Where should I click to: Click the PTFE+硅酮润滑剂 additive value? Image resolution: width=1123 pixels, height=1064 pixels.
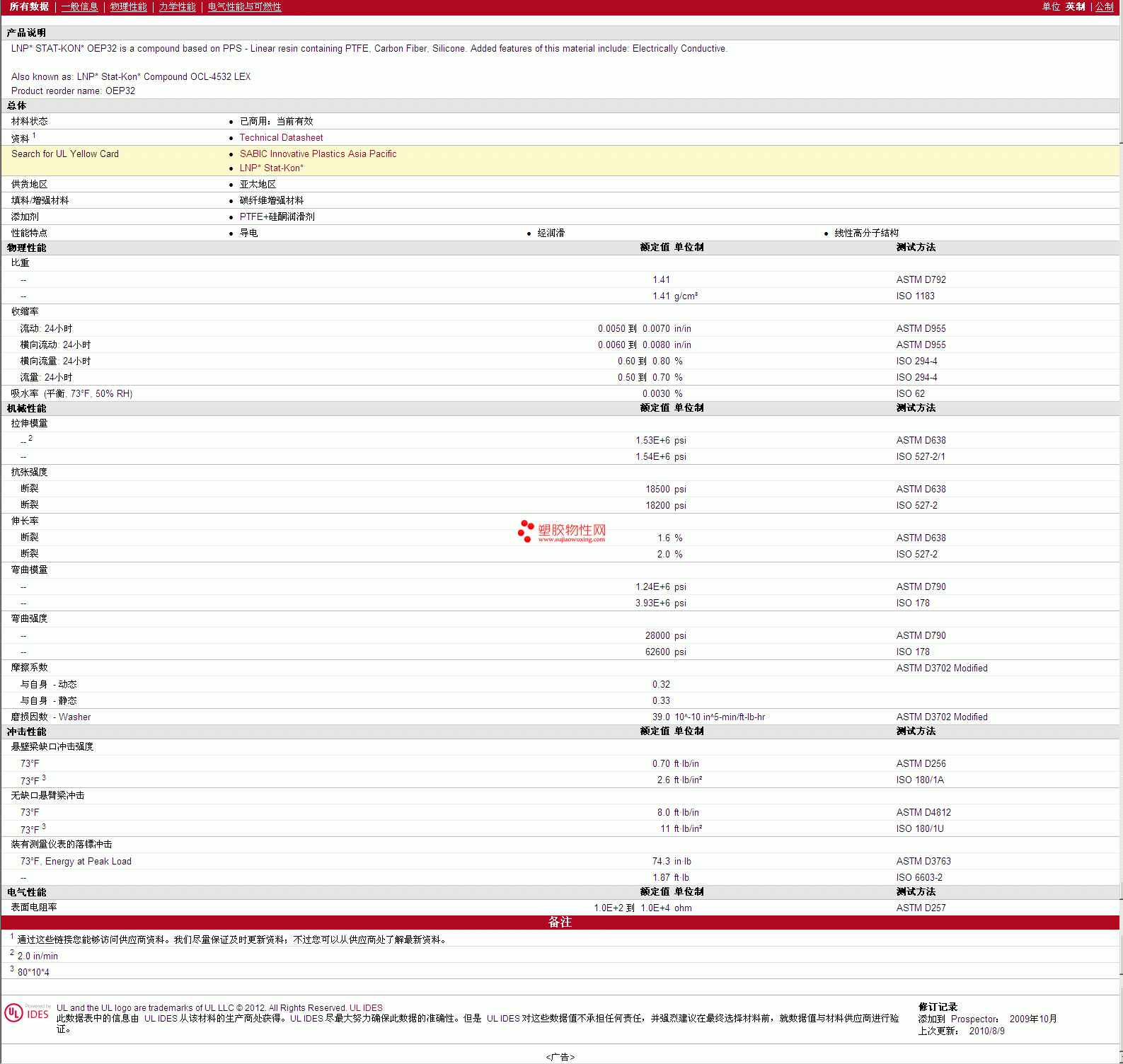[x=277, y=217]
